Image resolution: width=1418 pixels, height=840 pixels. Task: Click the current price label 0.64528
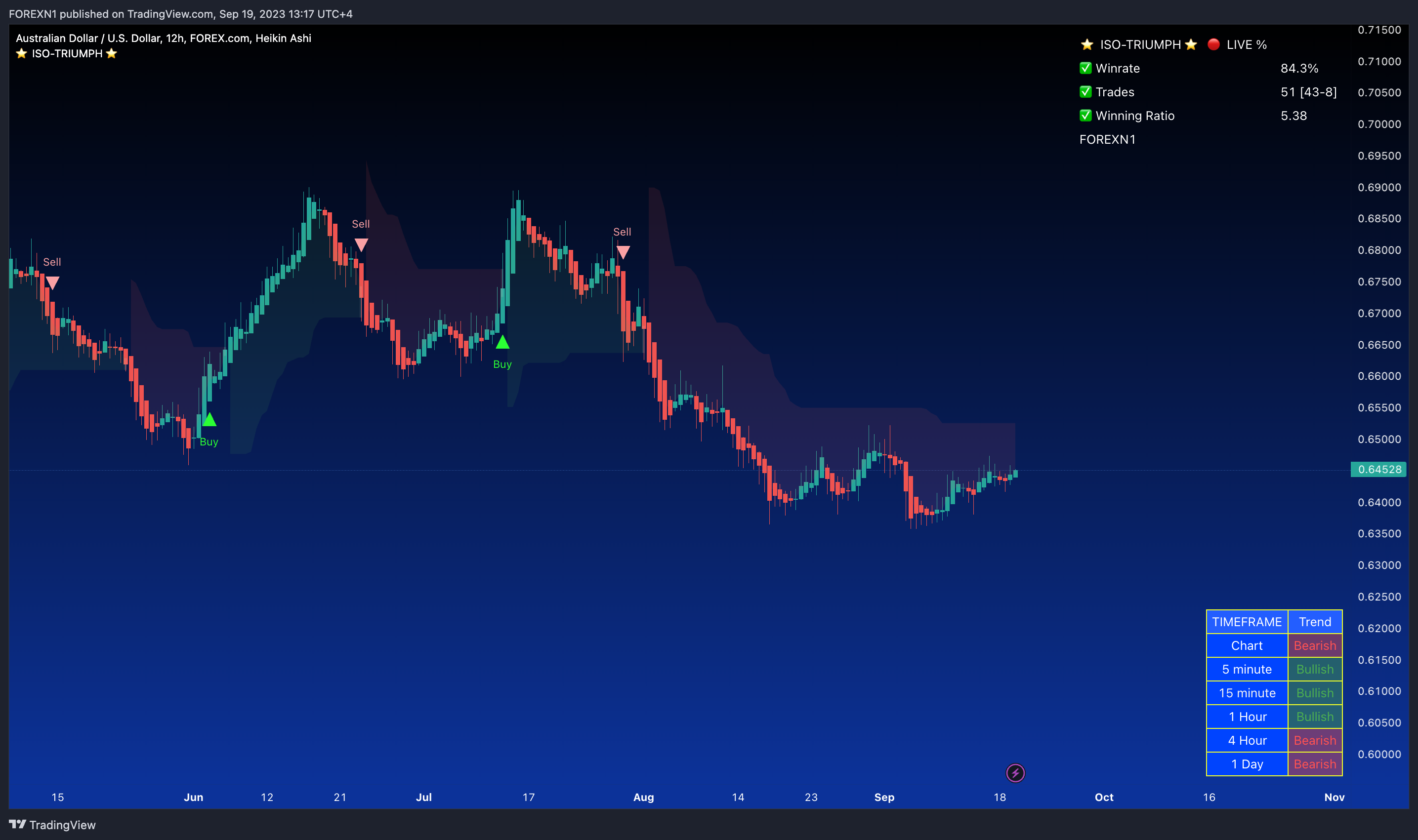point(1379,469)
